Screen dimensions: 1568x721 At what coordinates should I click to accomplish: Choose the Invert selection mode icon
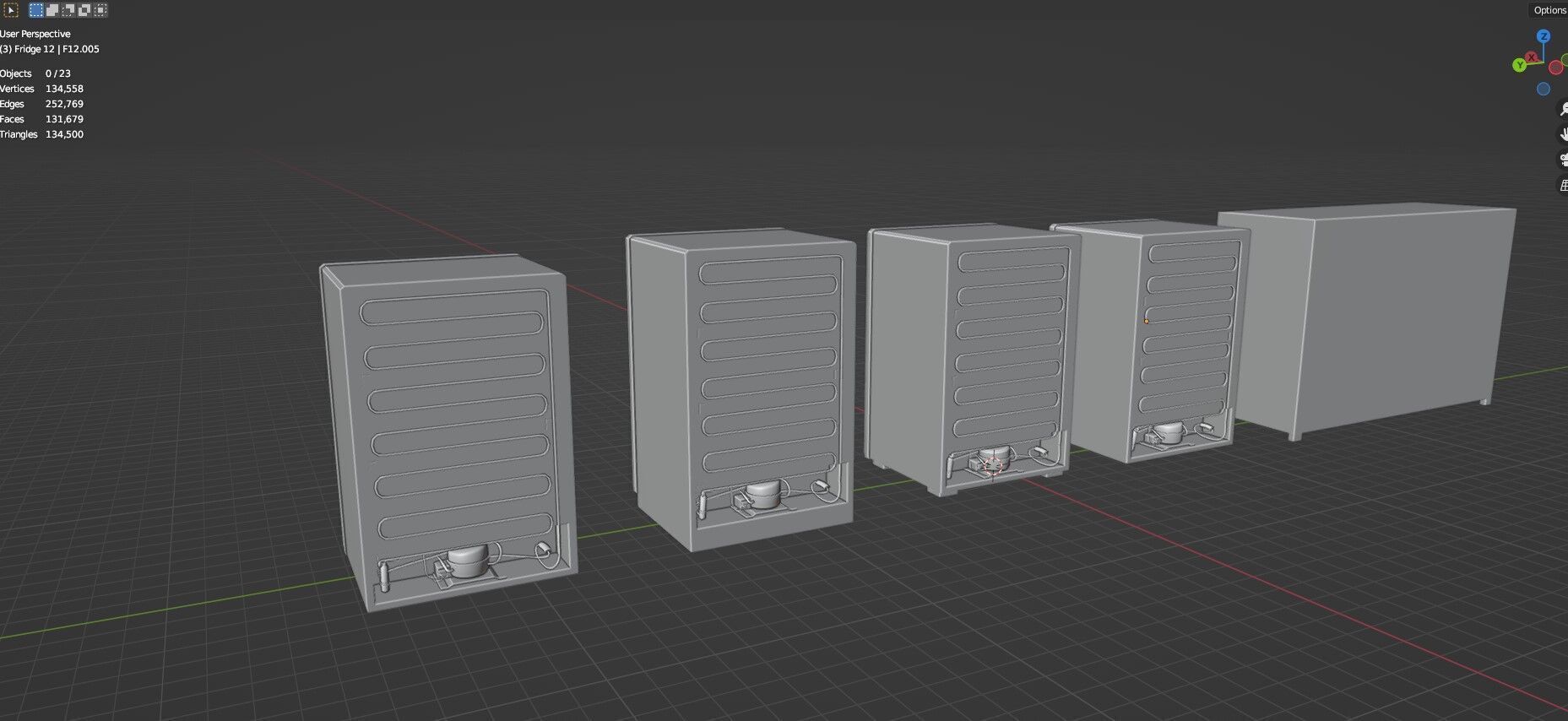(84, 10)
